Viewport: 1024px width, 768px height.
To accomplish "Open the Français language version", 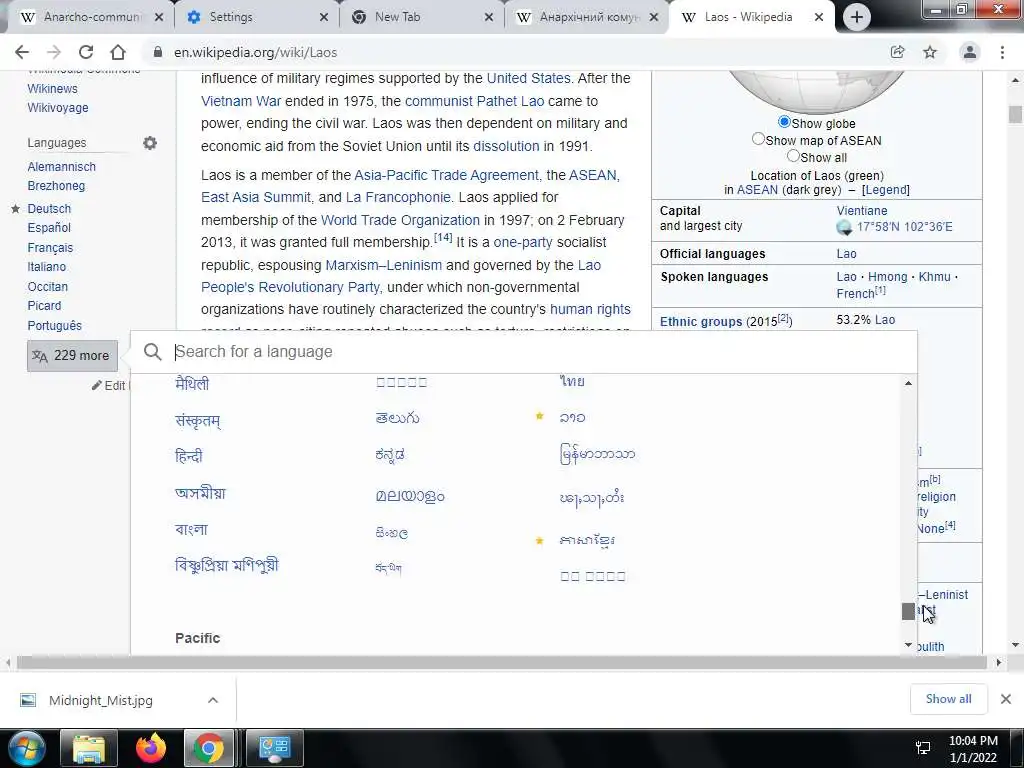I will point(50,248).
